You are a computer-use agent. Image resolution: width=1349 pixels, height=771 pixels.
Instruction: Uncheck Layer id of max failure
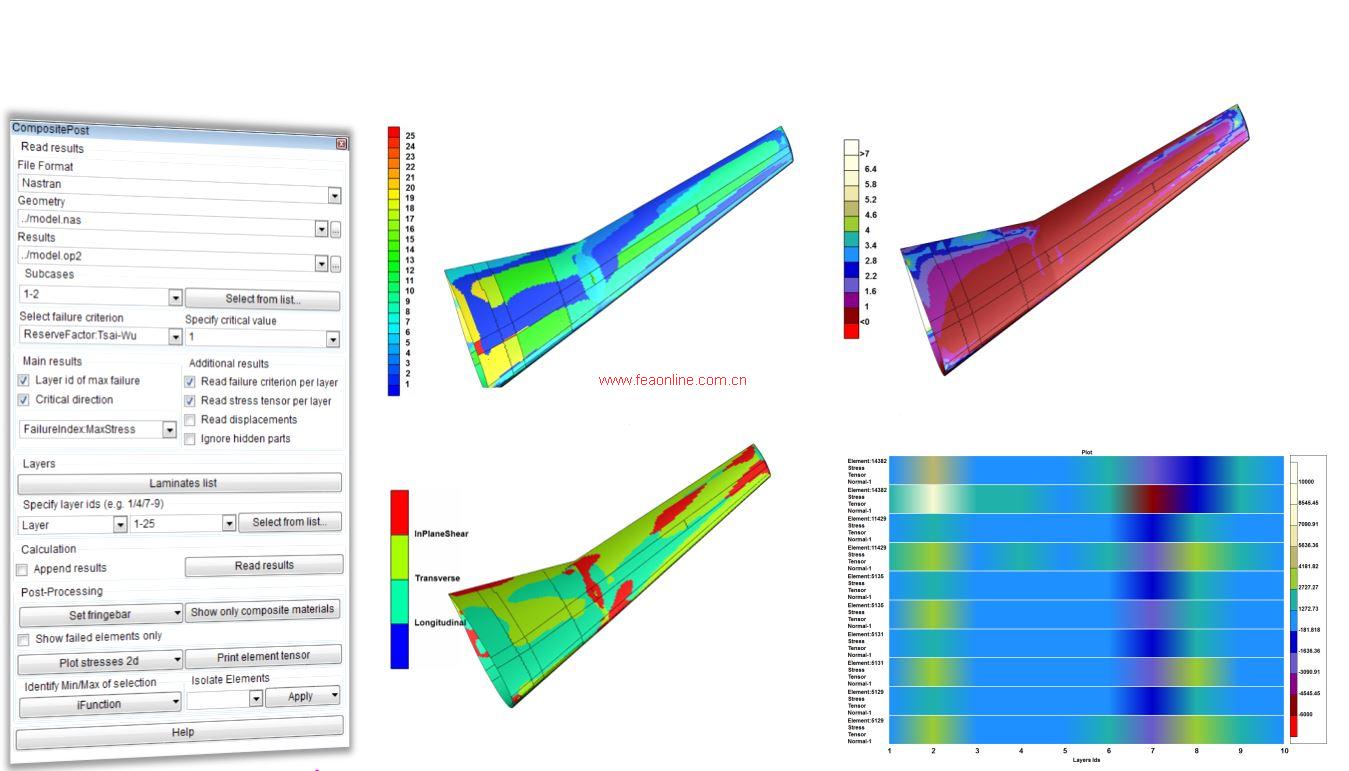coord(24,381)
